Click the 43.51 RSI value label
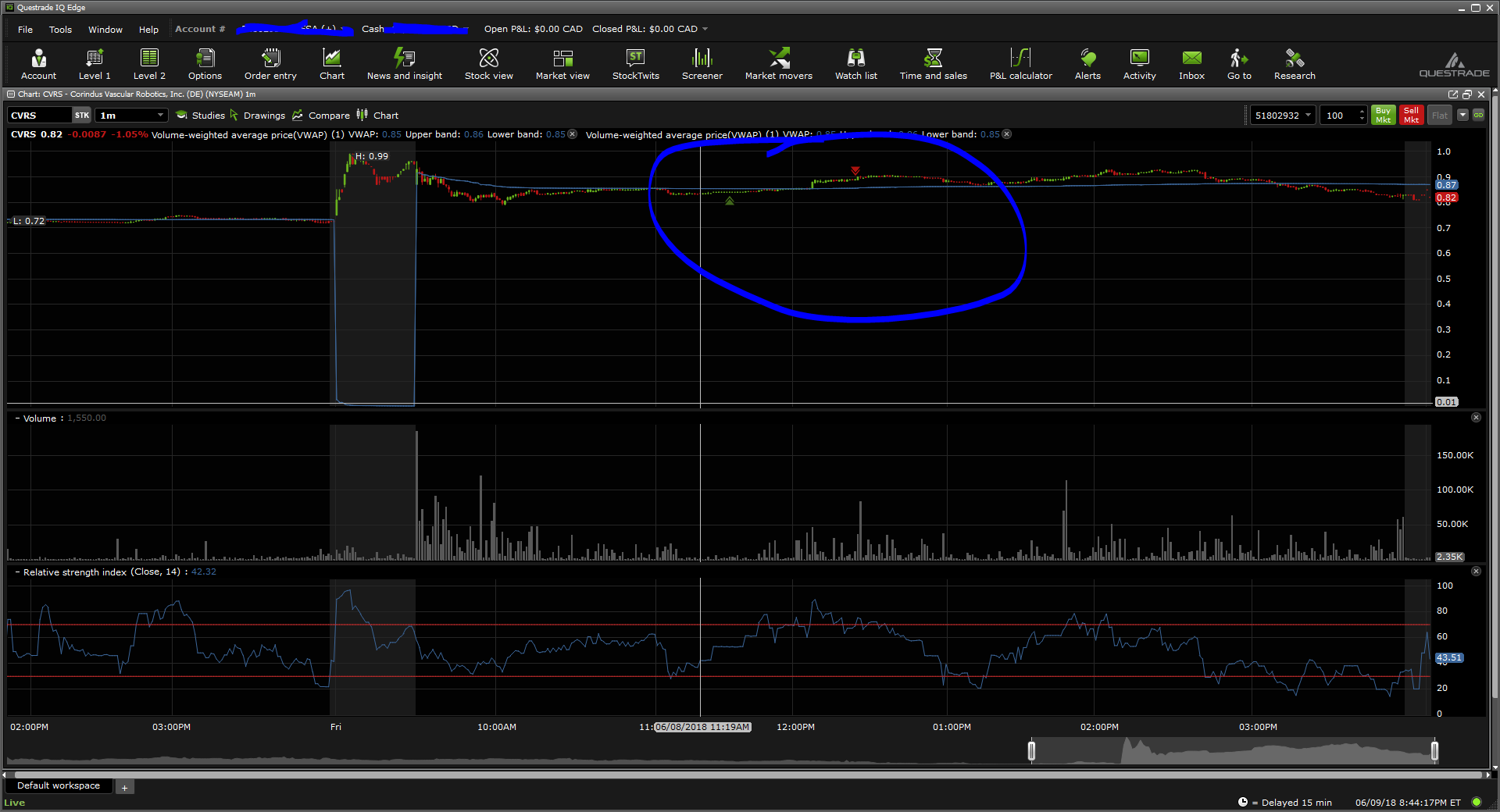 click(x=1449, y=658)
